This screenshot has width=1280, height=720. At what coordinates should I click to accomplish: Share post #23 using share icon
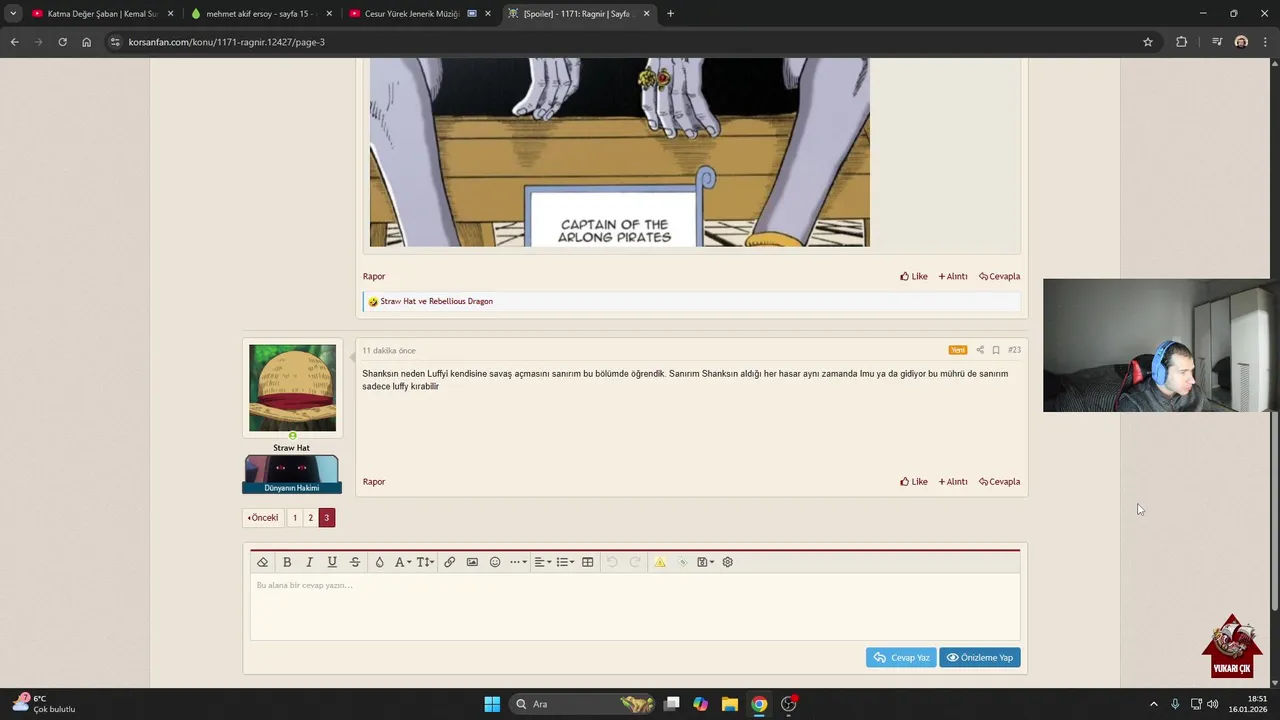(x=980, y=350)
